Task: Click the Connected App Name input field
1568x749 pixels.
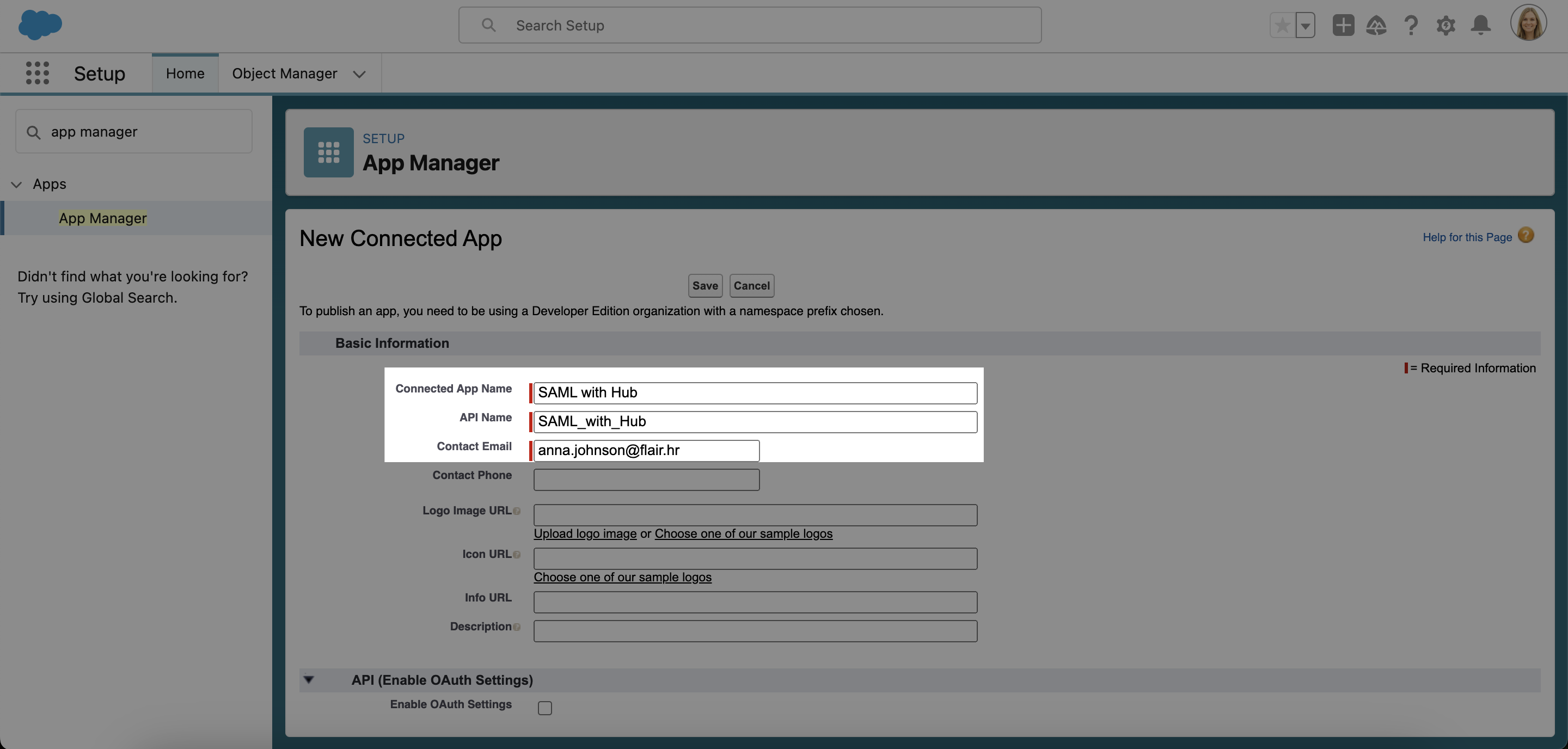Action: click(754, 392)
